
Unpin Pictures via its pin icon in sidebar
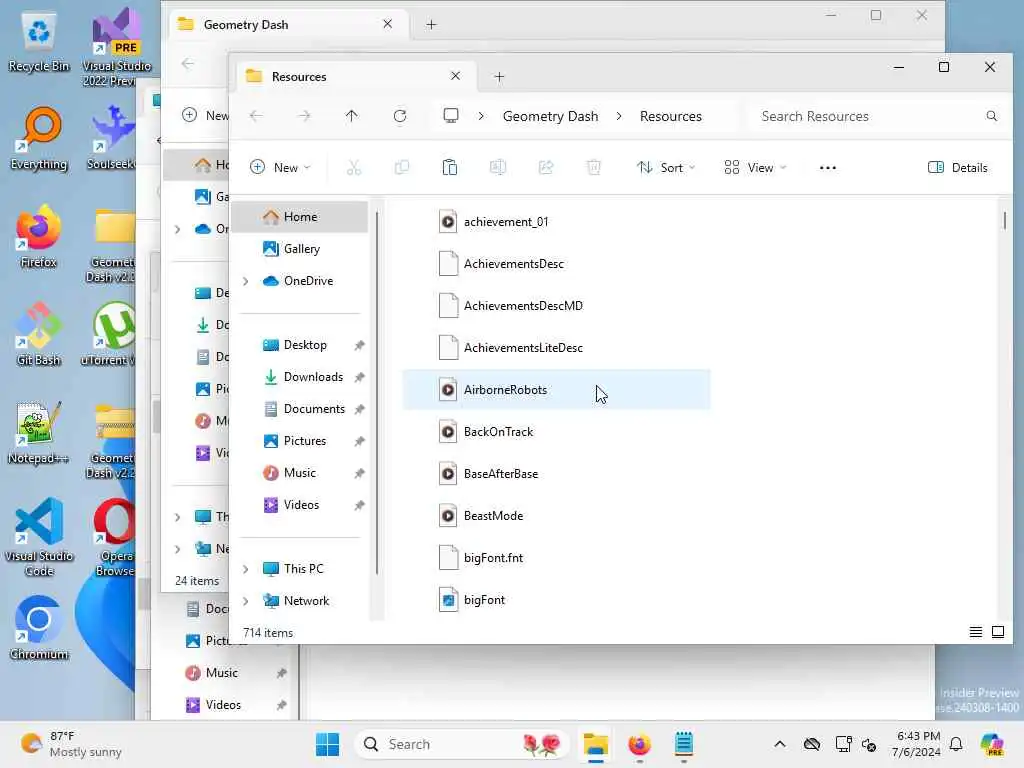coord(359,441)
